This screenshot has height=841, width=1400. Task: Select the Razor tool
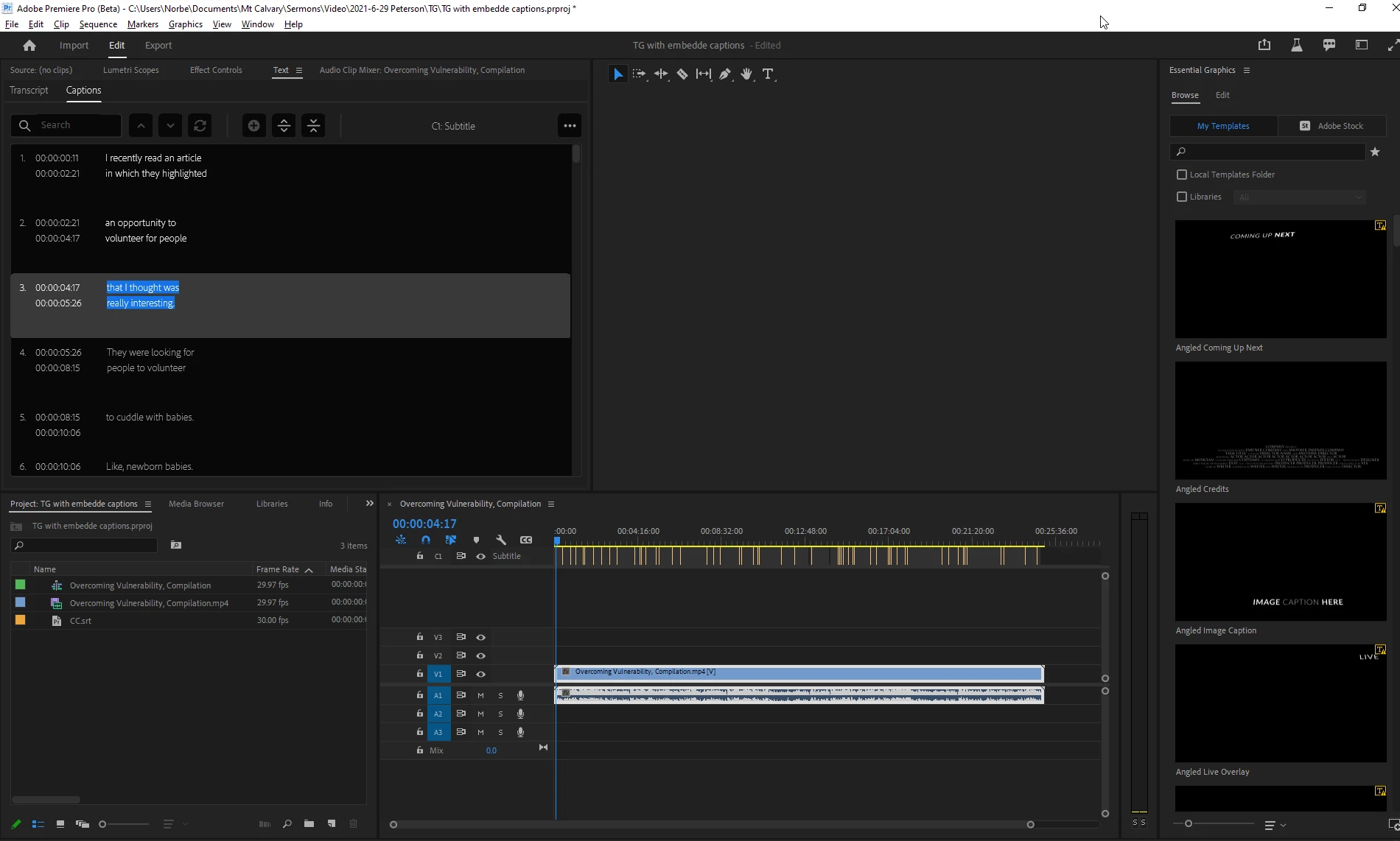click(x=682, y=74)
